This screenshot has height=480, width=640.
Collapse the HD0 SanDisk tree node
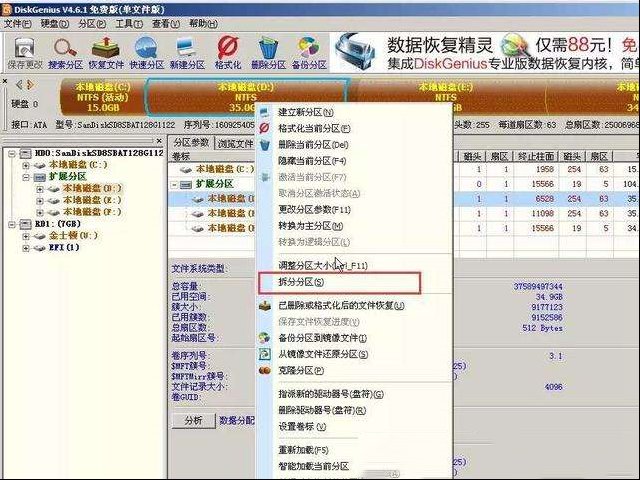[12, 153]
